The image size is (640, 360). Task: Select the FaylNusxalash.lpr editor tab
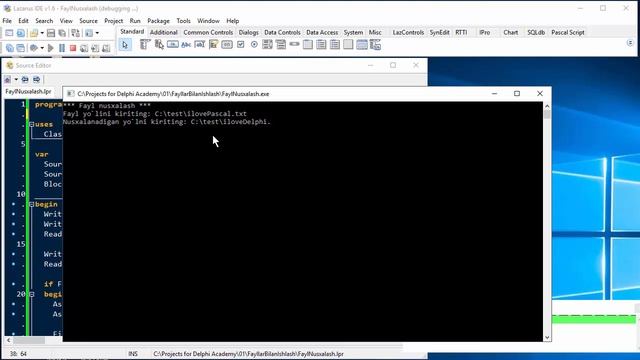click(28, 91)
